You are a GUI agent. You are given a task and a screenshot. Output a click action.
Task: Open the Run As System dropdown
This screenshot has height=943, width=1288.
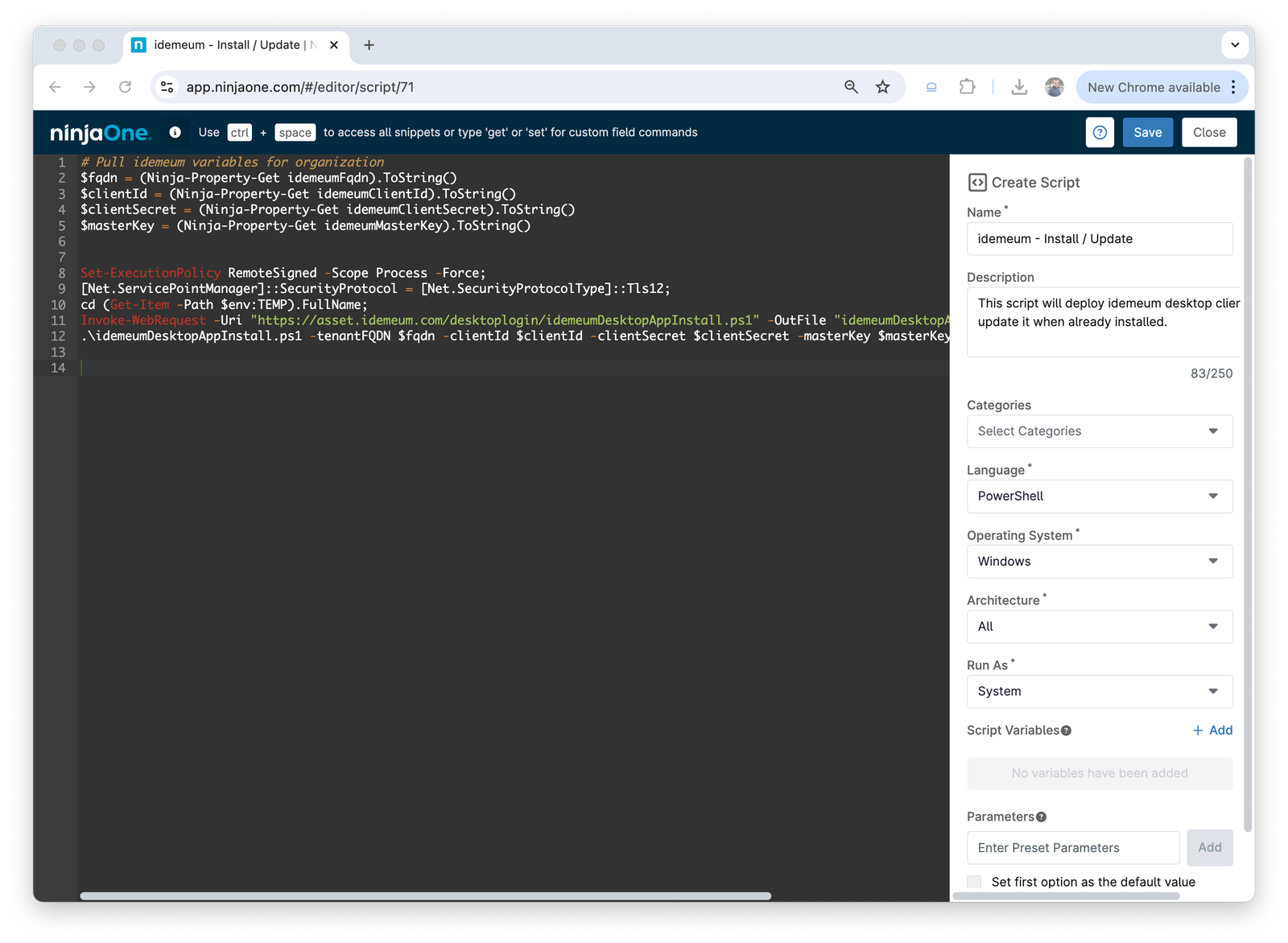click(x=1099, y=691)
